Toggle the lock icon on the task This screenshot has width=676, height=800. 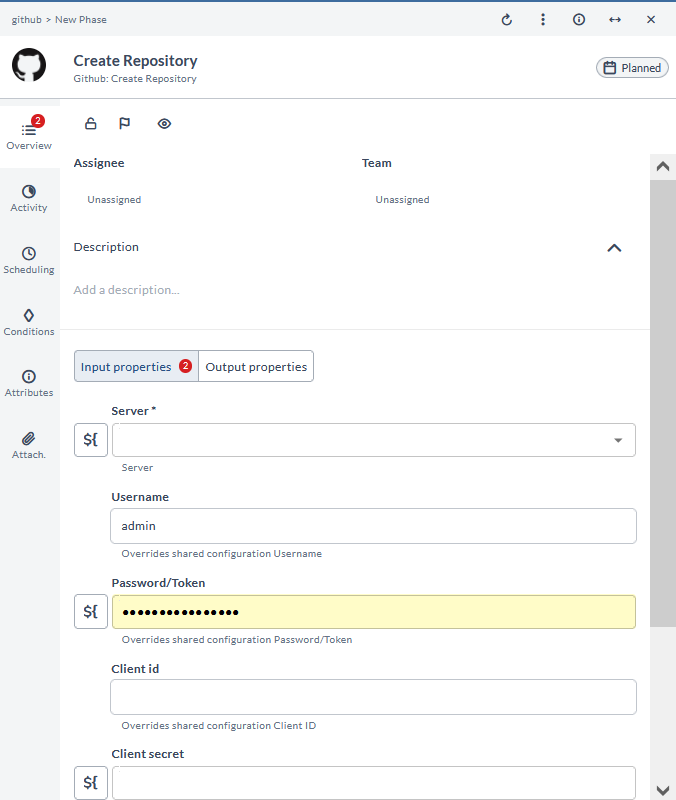tap(91, 124)
